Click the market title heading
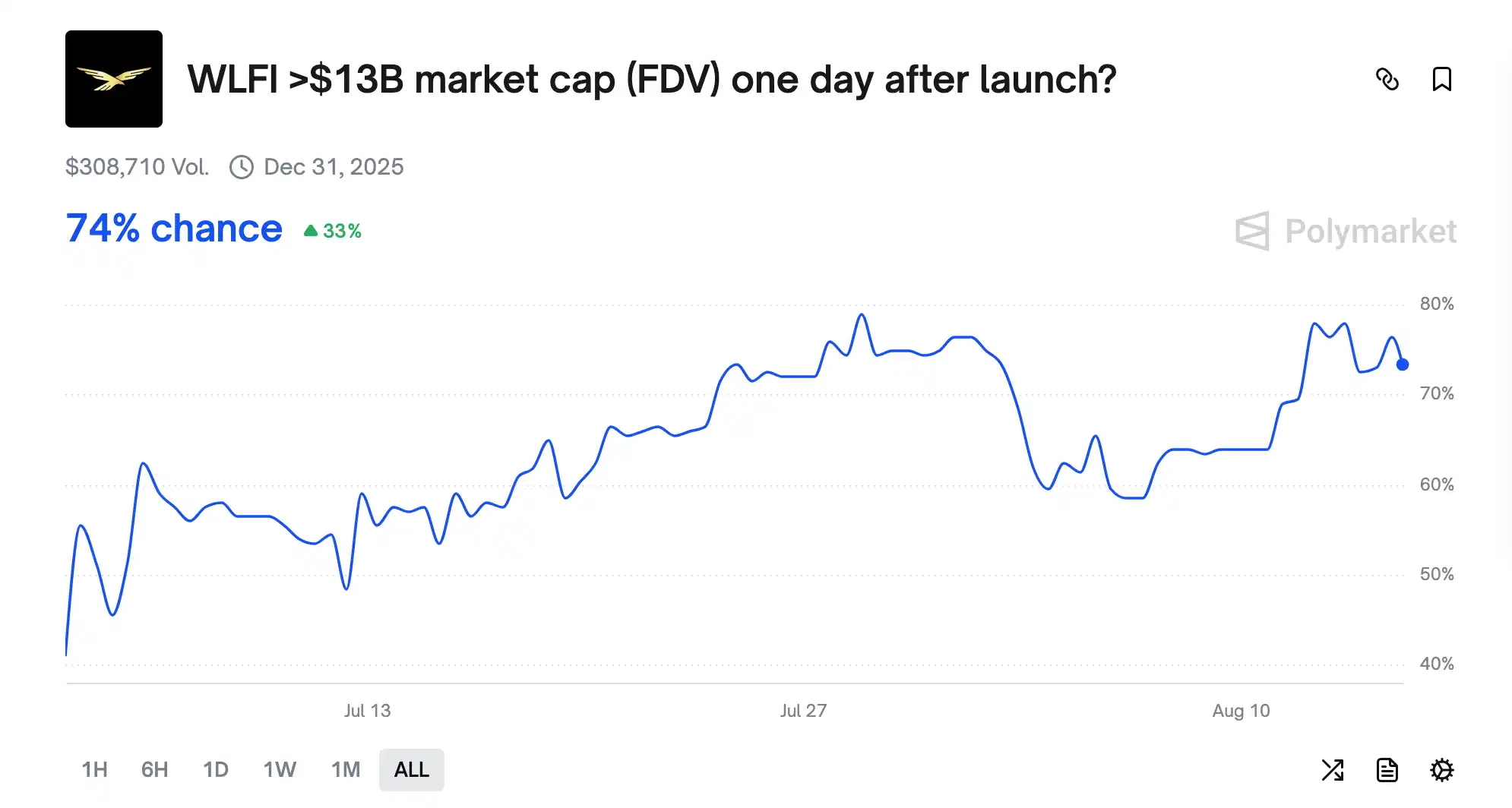This screenshot has height=808, width=1512. point(651,79)
